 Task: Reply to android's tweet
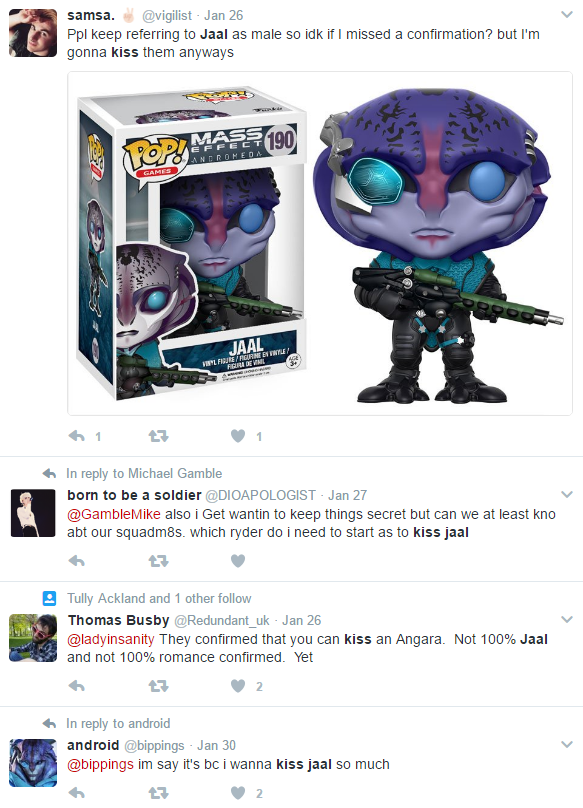pos(77,793)
